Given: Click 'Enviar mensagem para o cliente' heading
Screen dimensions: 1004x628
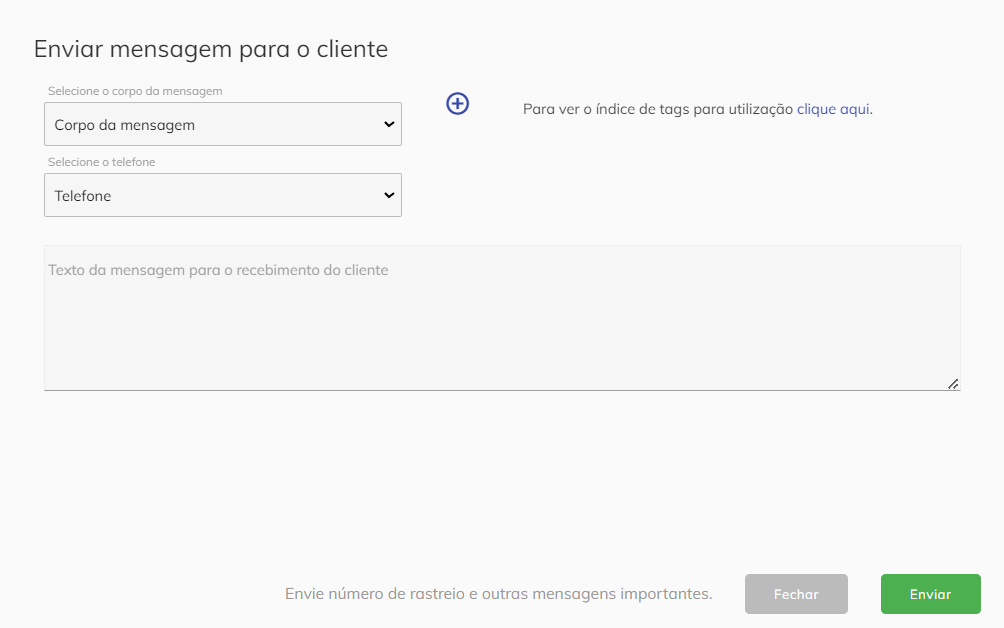Looking at the screenshot, I should (x=211, y=49).
